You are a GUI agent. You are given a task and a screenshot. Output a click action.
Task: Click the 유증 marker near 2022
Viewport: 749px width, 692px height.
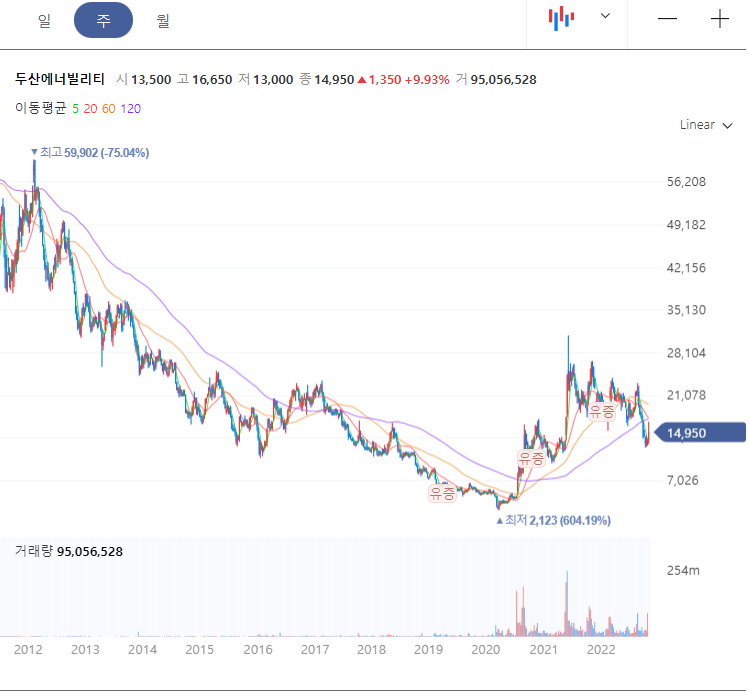tap(601, 411)
